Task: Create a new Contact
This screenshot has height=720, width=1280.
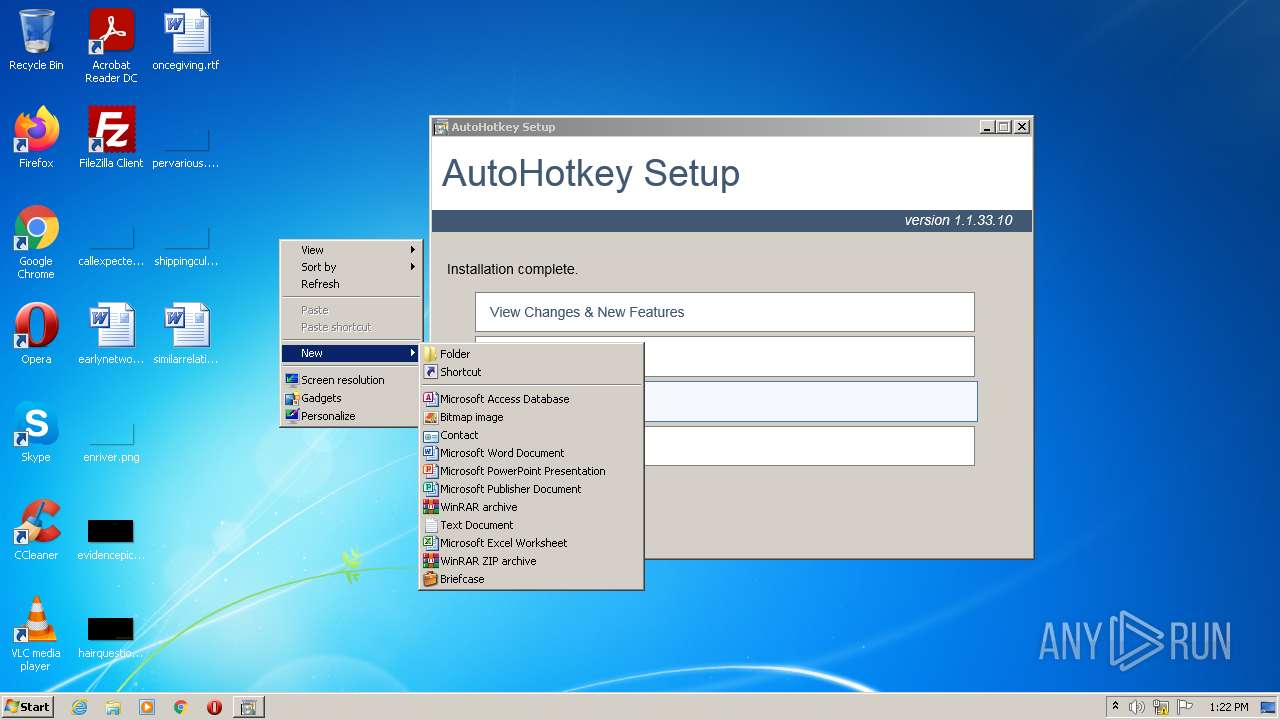Action: pyautogui.click(x=531, y=435)
